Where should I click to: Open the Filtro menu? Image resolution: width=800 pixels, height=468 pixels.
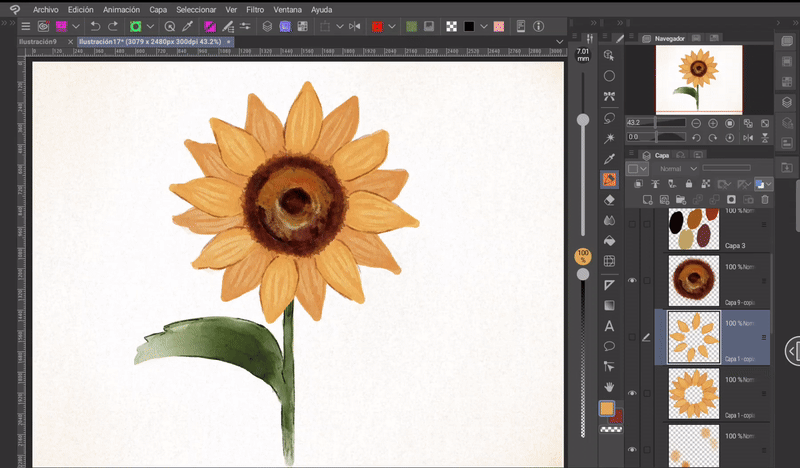(256, 9)
